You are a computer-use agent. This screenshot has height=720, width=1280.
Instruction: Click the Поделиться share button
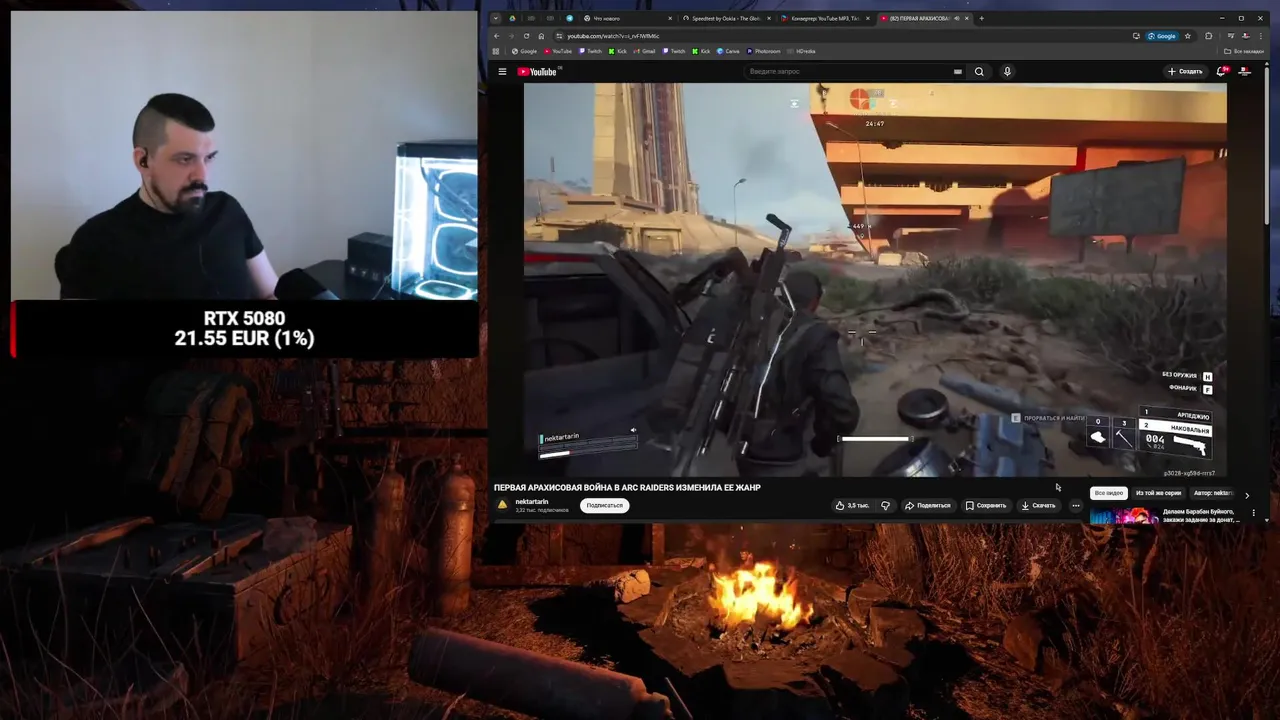tap(927, 505)
